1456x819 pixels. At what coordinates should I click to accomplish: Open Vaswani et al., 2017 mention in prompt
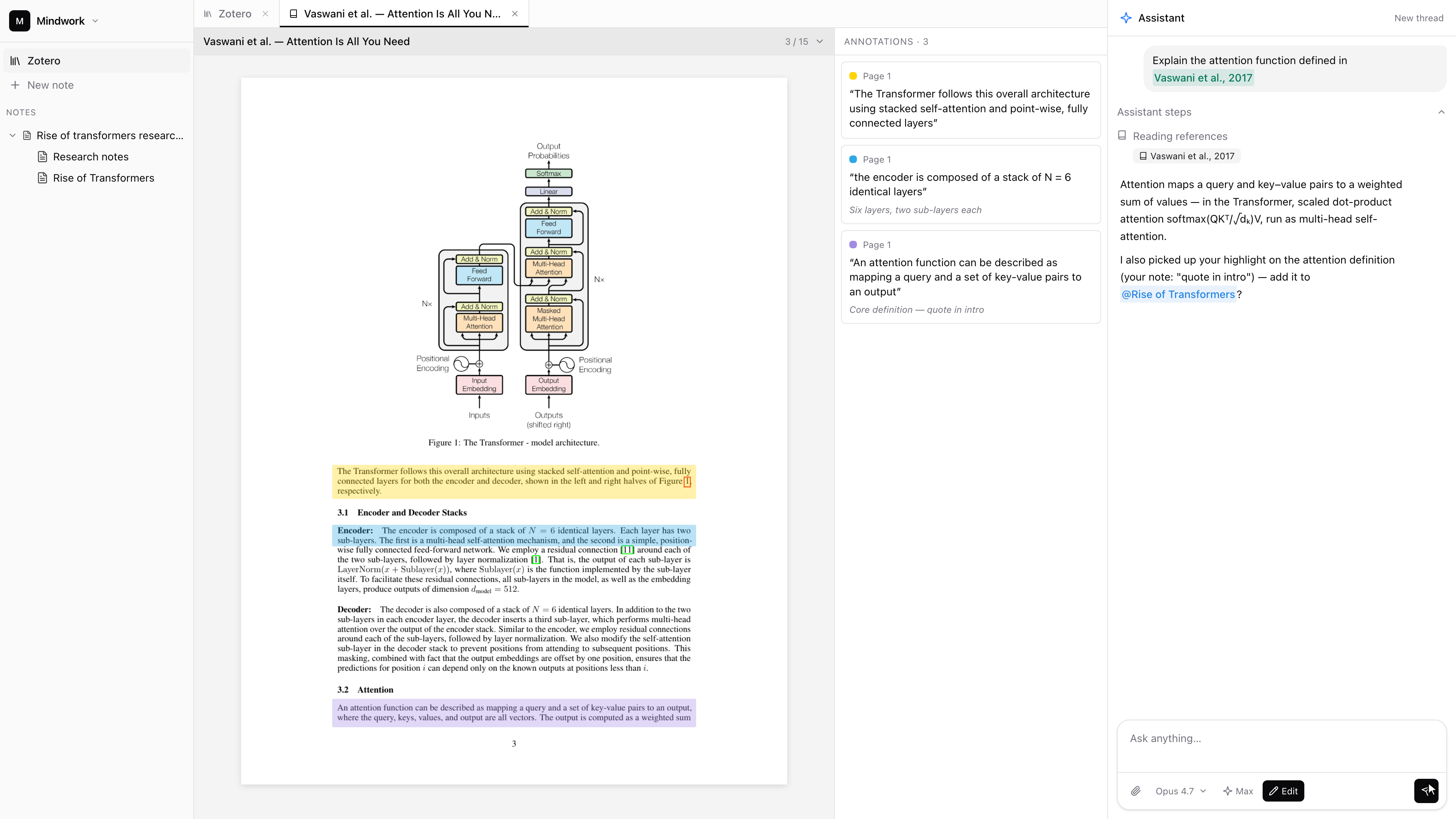click(1203, 78)
